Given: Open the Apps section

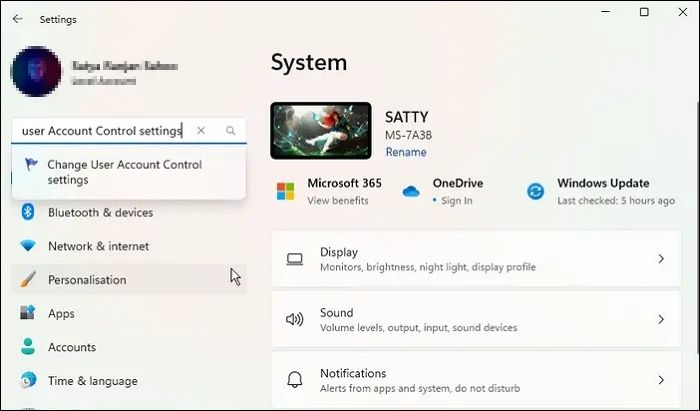Looking at the screenshot, I should coord(61,314).
